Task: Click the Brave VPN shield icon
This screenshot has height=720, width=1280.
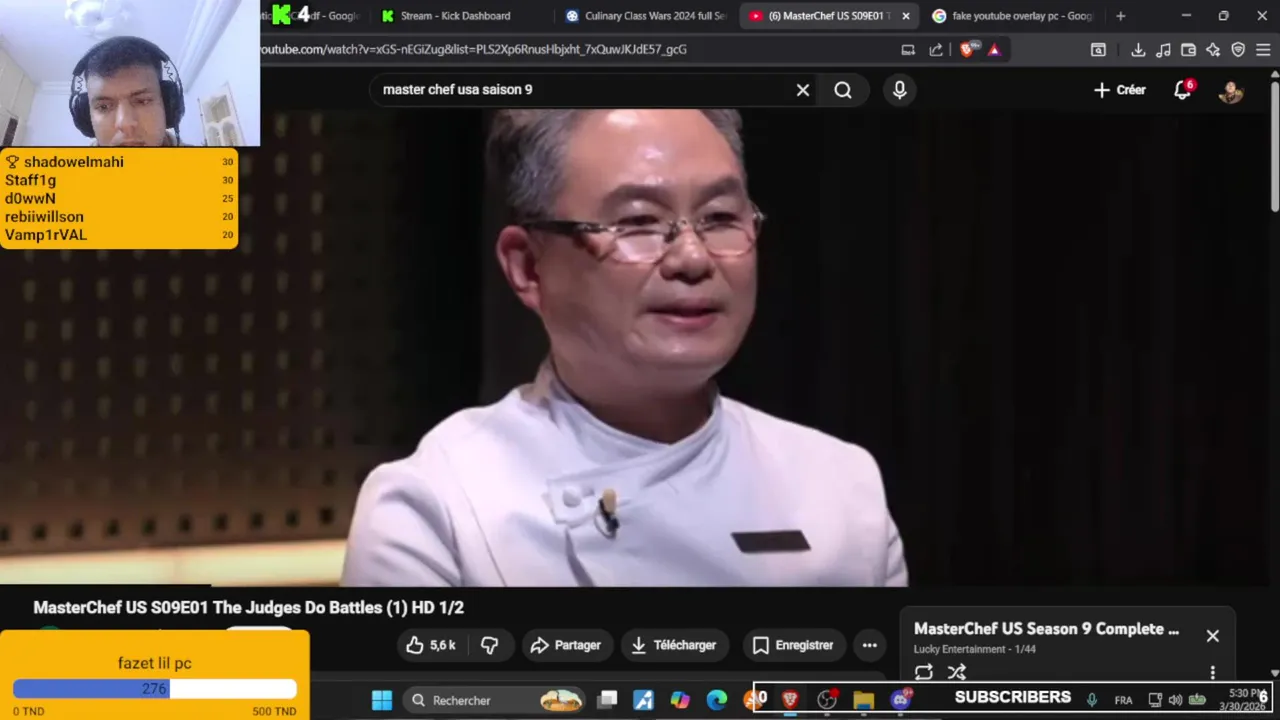Action: pos(1238,49)
